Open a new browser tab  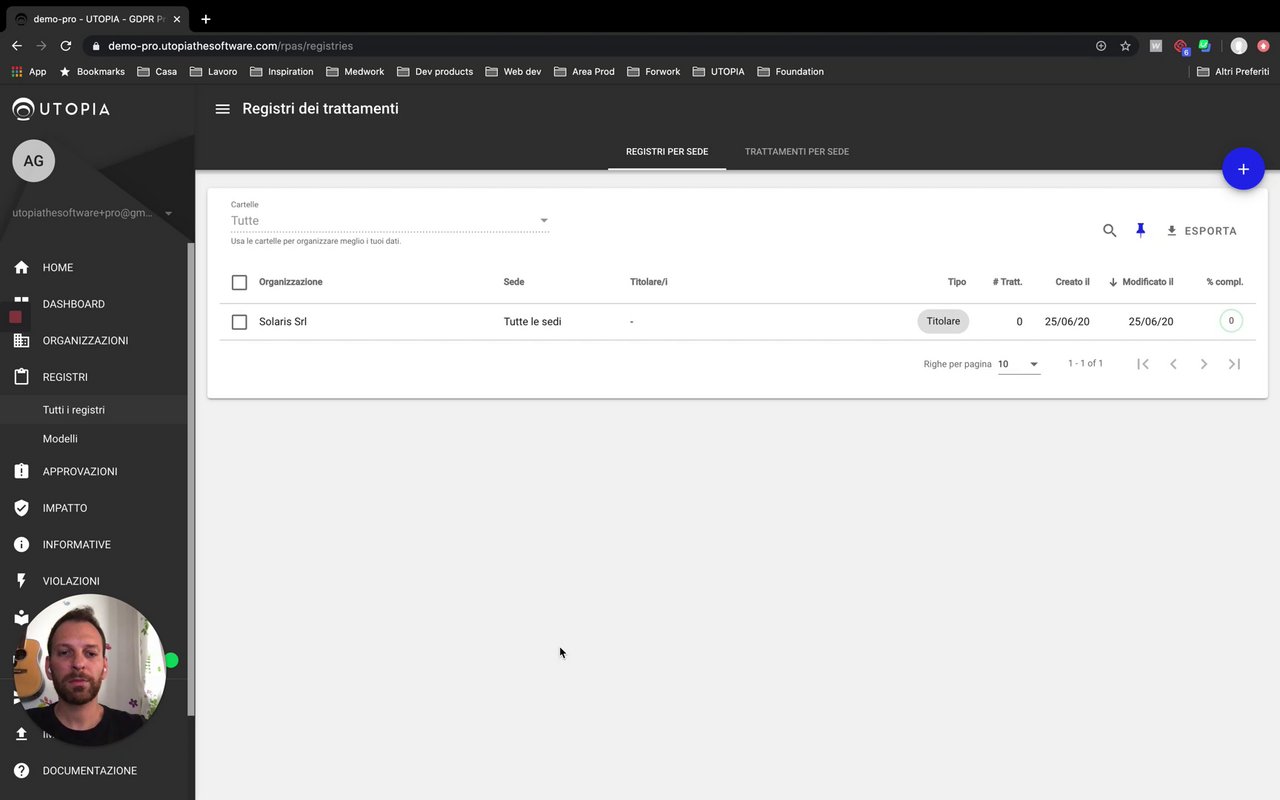point(206,19)
